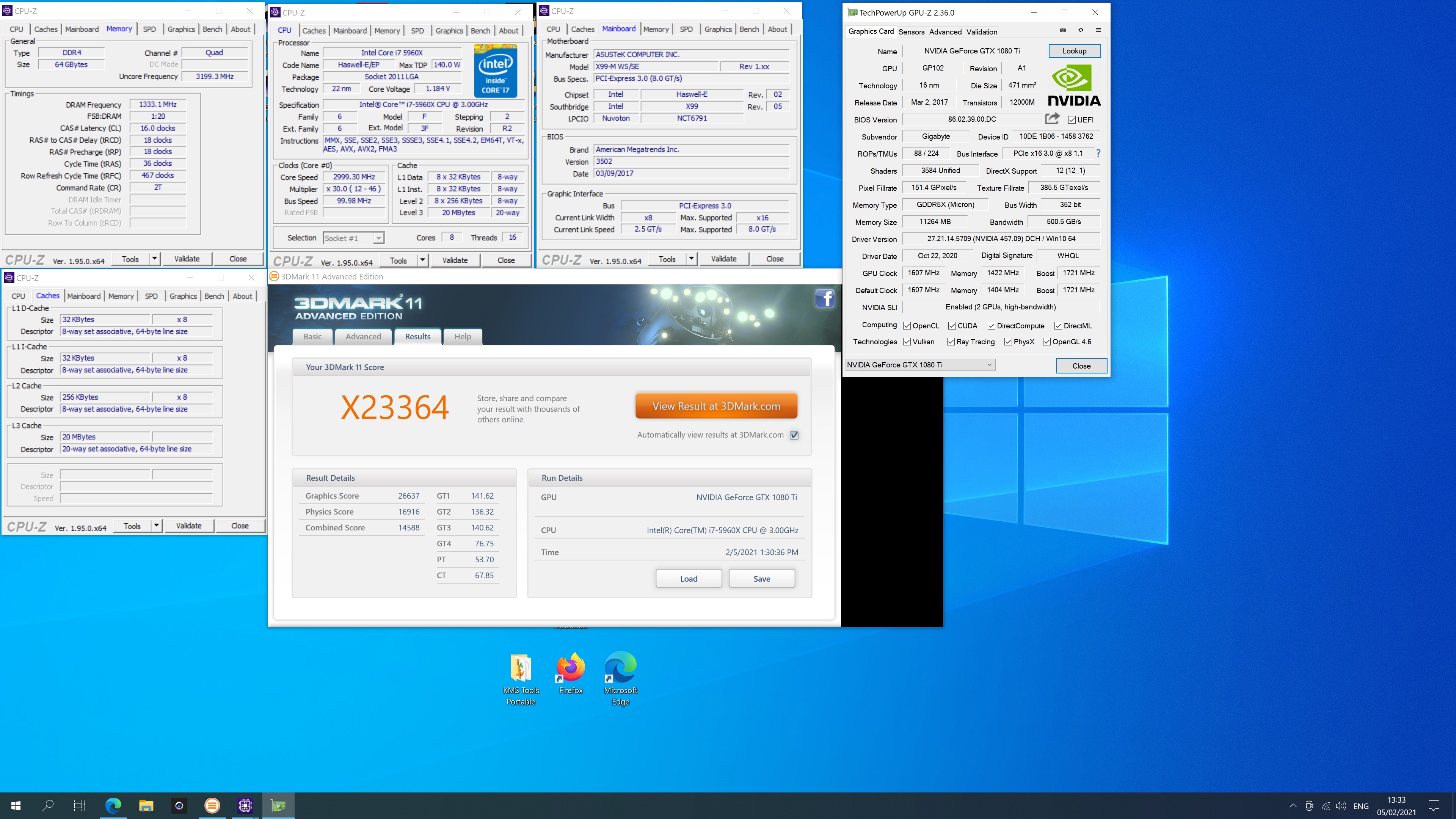This screenshot has width=1456, height=819.
Task: Click the GPU-Z Name field GTX 1080 Ti
Action: coord(971,51)
